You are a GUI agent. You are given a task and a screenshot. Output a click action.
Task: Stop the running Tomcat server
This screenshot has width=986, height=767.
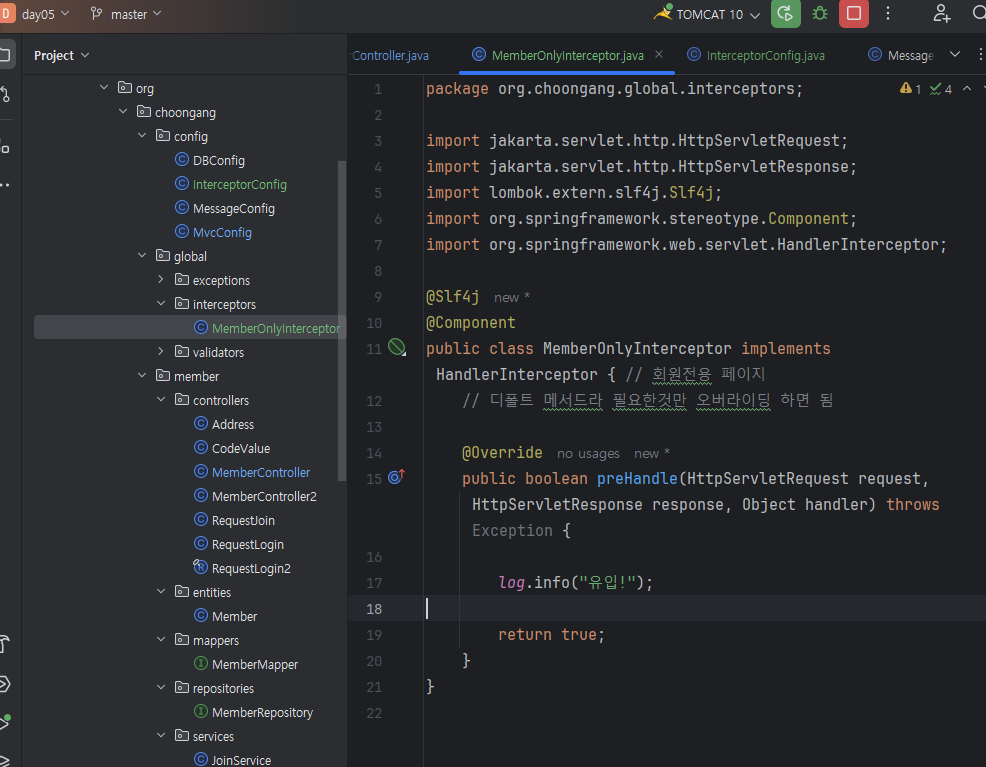(x=853, y=14)
